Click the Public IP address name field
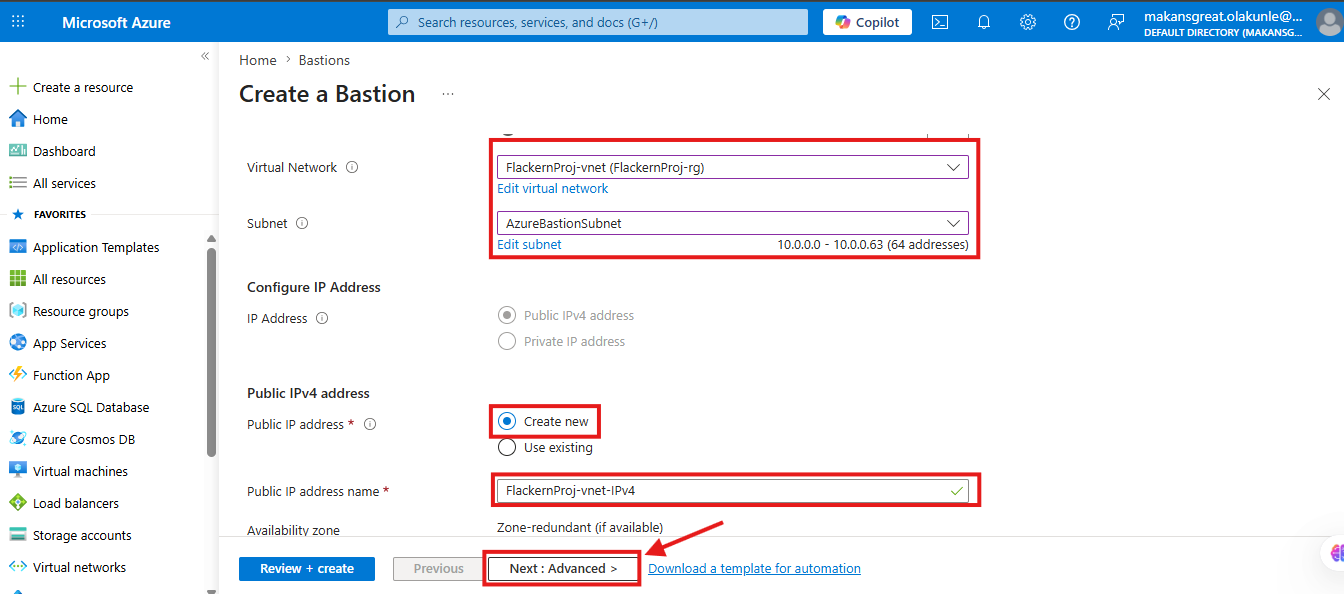Viewport: 1344px width, 594px height. 733,491
